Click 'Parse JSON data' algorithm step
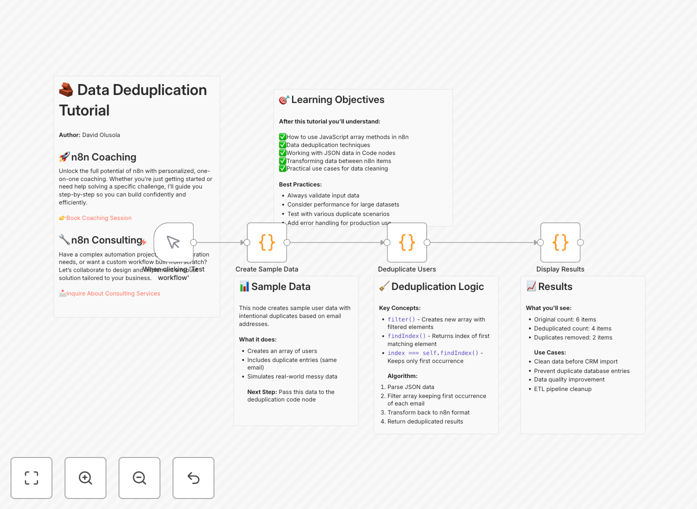 (411, 387)
